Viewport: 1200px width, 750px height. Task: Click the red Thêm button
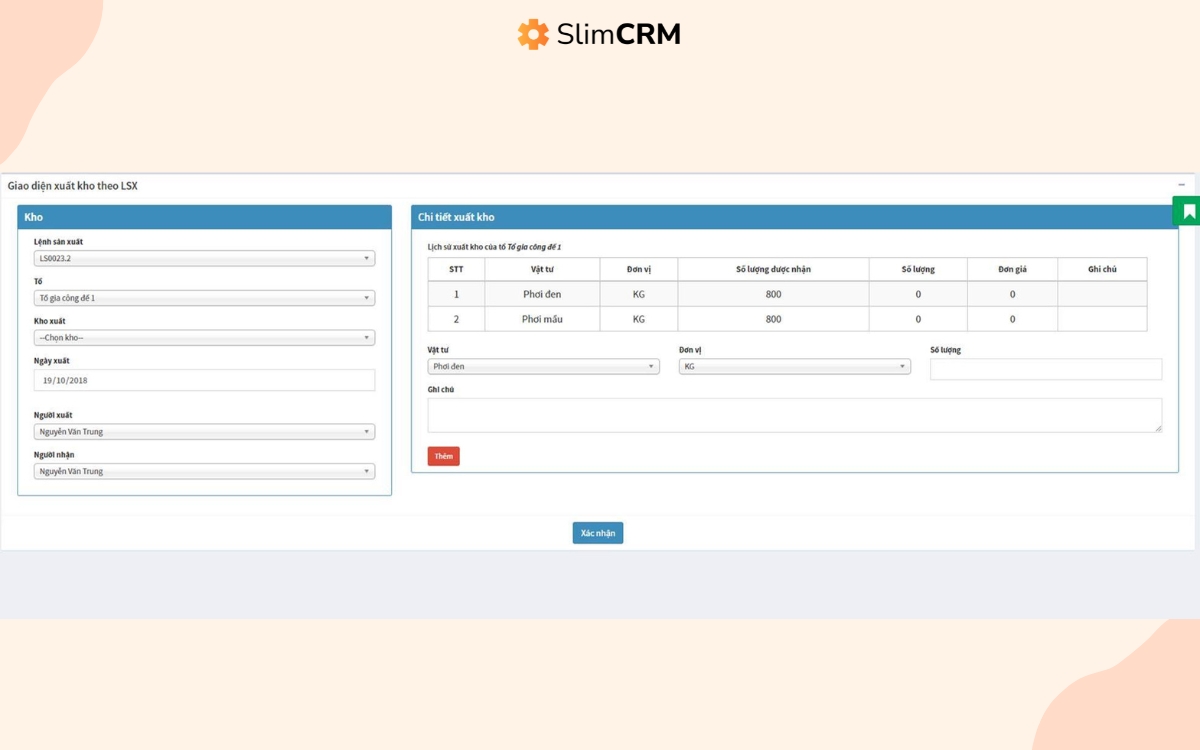[443, 455]
